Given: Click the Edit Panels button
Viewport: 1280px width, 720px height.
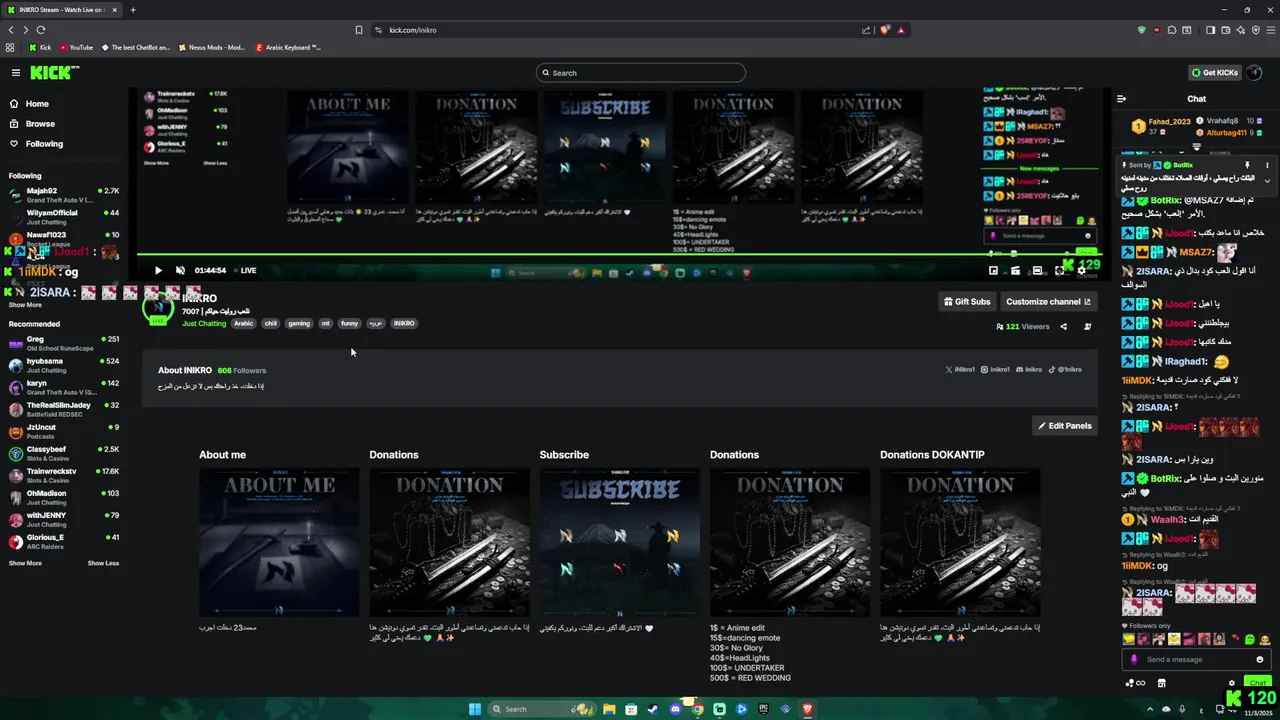Looking at the screenshot, I should point(1065,426).
